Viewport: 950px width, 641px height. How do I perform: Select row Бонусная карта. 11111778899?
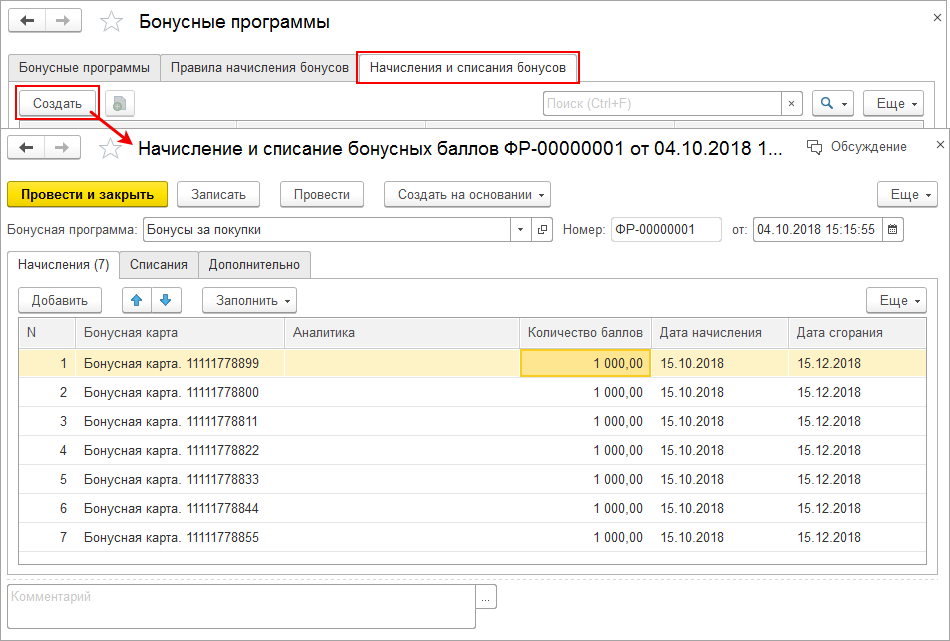472,364
